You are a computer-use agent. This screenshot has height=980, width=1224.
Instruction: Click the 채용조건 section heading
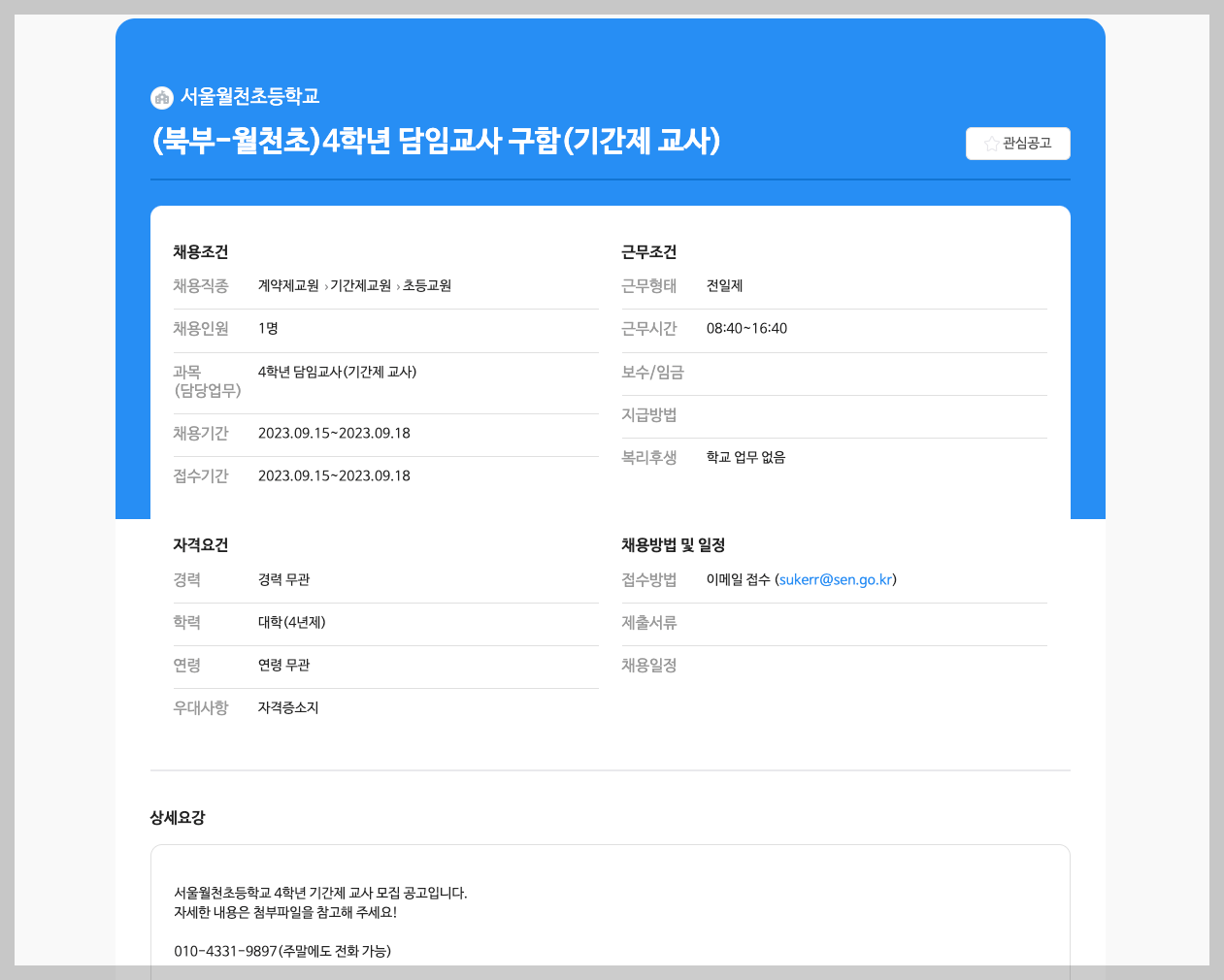click(200, 252)
